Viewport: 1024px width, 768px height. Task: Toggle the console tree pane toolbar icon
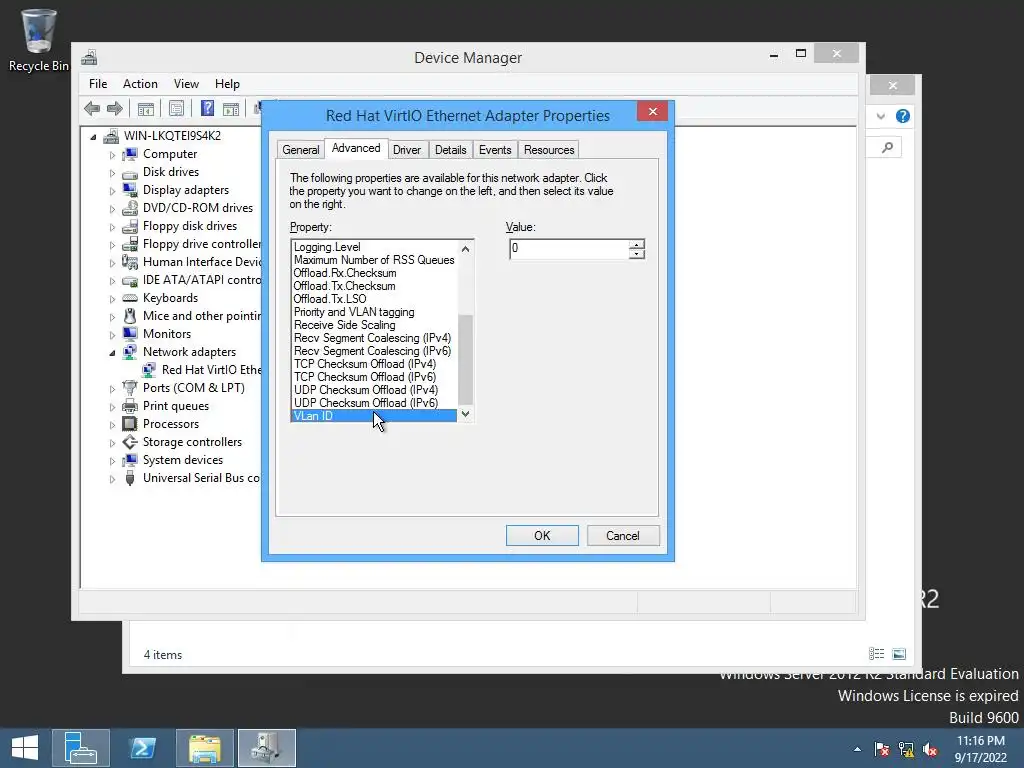click(x=146, y=108)
